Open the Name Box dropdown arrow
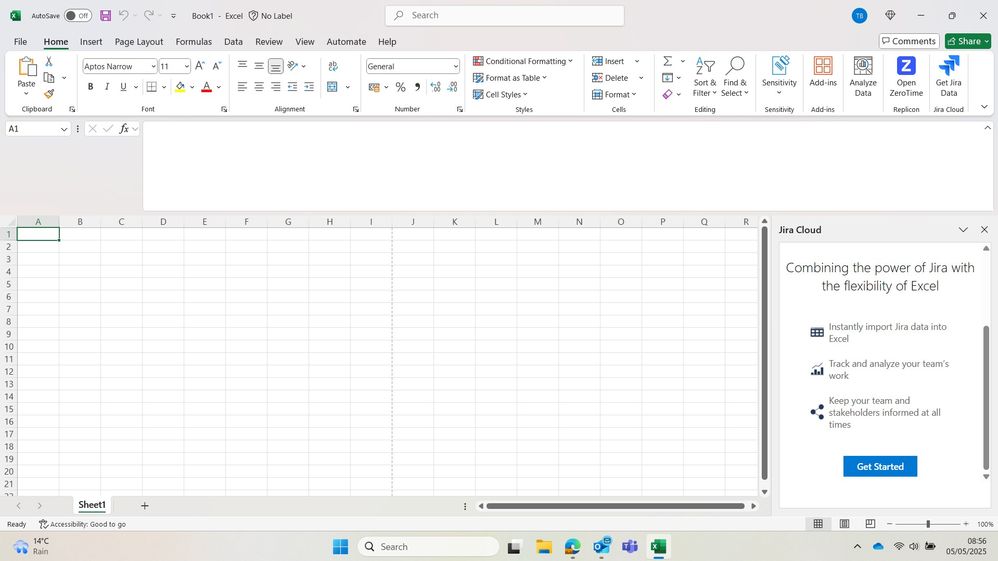This screenshot has width=998, height=561. pos(64,129)
